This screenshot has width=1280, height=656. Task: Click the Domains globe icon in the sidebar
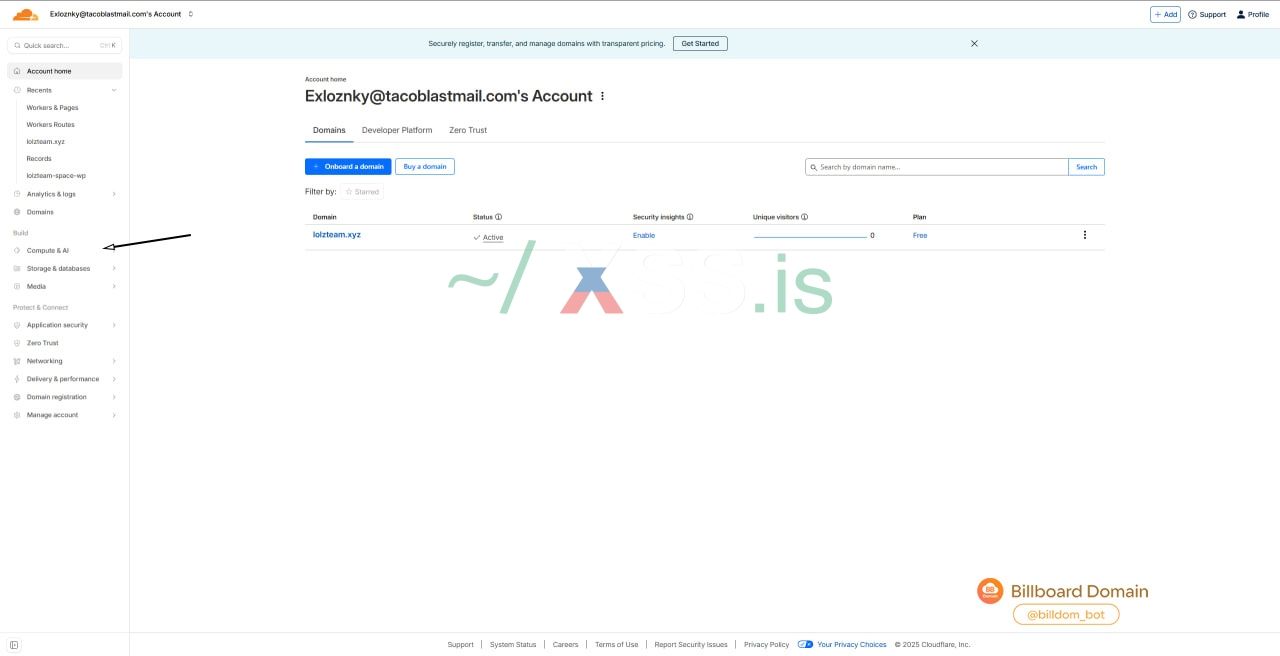(17, 212)
